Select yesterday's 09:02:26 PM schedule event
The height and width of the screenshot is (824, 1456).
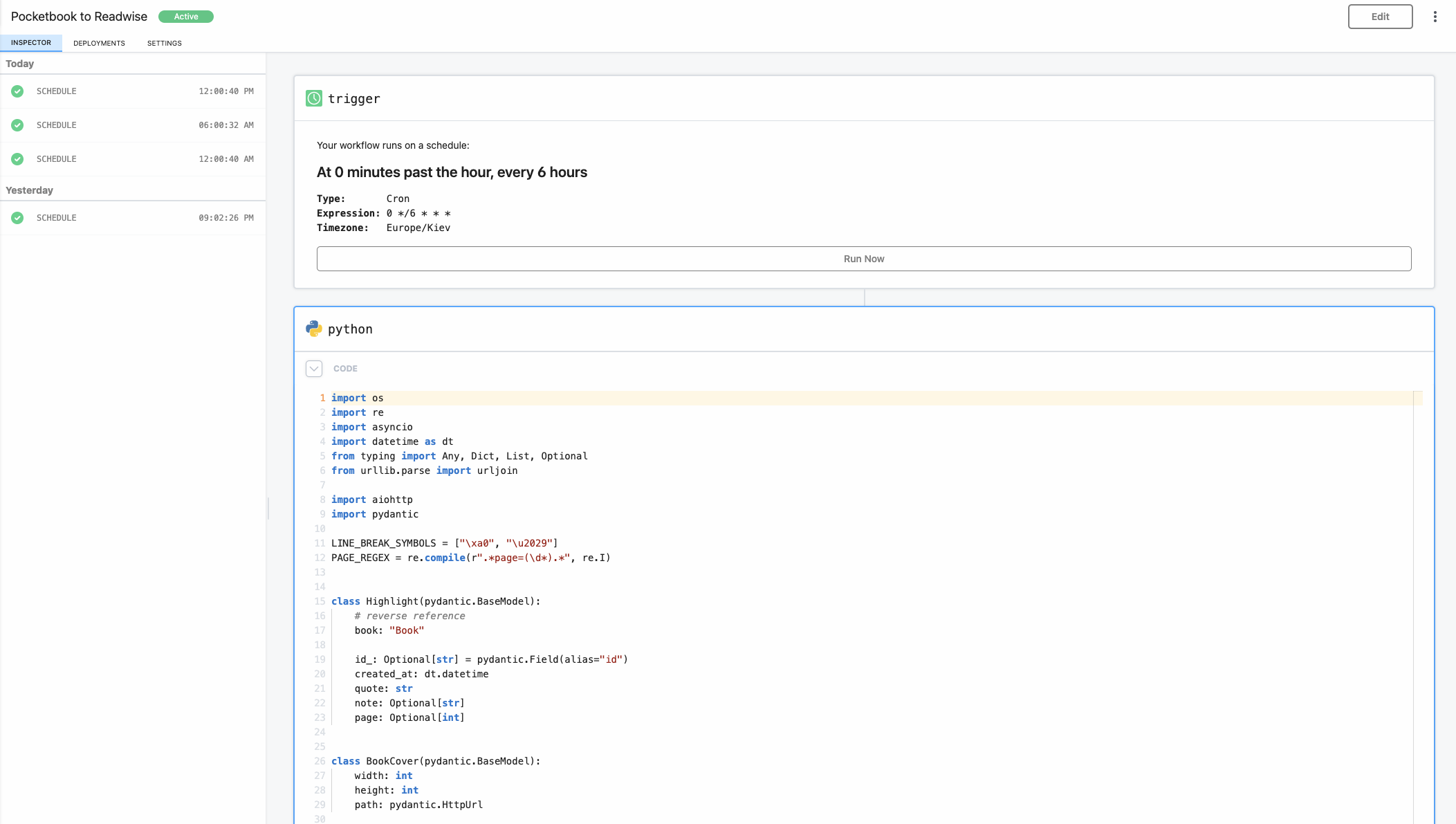[133, 218]
